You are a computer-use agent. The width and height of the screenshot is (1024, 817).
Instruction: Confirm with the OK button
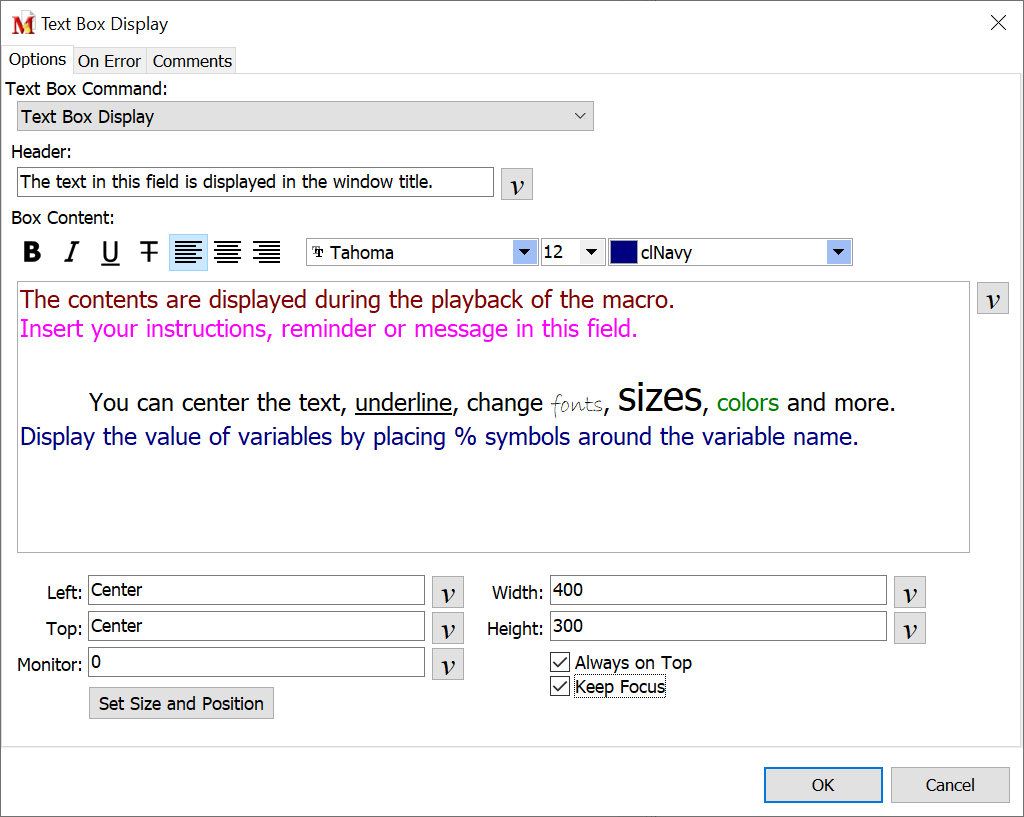click(x=822, y=785)
